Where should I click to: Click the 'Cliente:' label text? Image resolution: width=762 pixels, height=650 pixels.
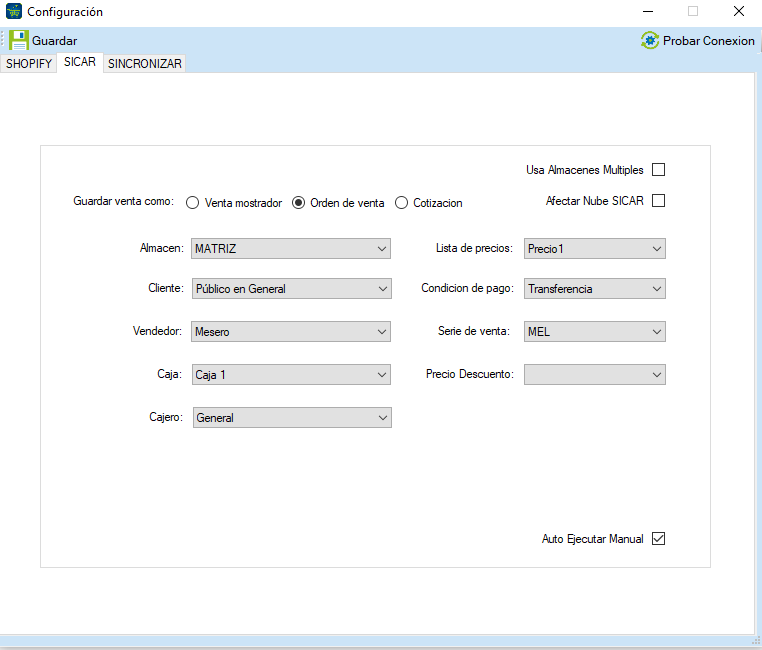[x=166, y=288]
